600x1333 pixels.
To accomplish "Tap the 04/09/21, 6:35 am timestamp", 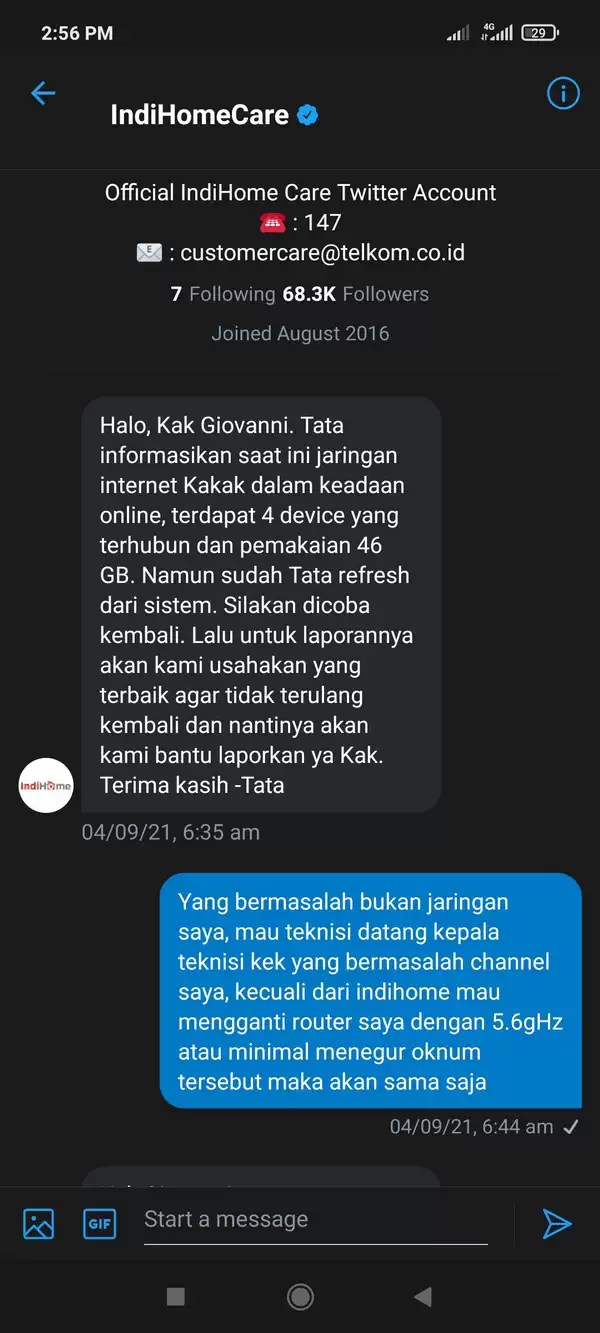I will click(171, 832).
